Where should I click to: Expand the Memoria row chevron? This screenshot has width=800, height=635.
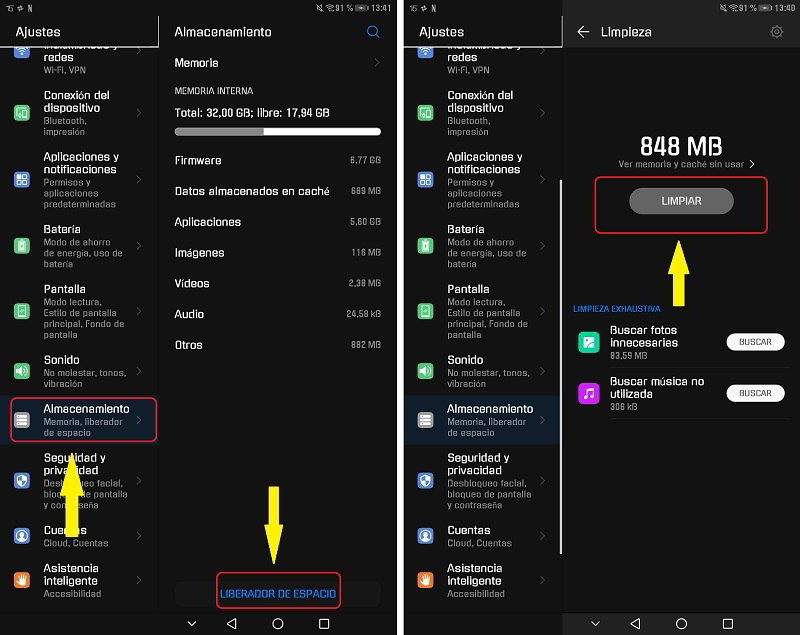click(376, 63)
